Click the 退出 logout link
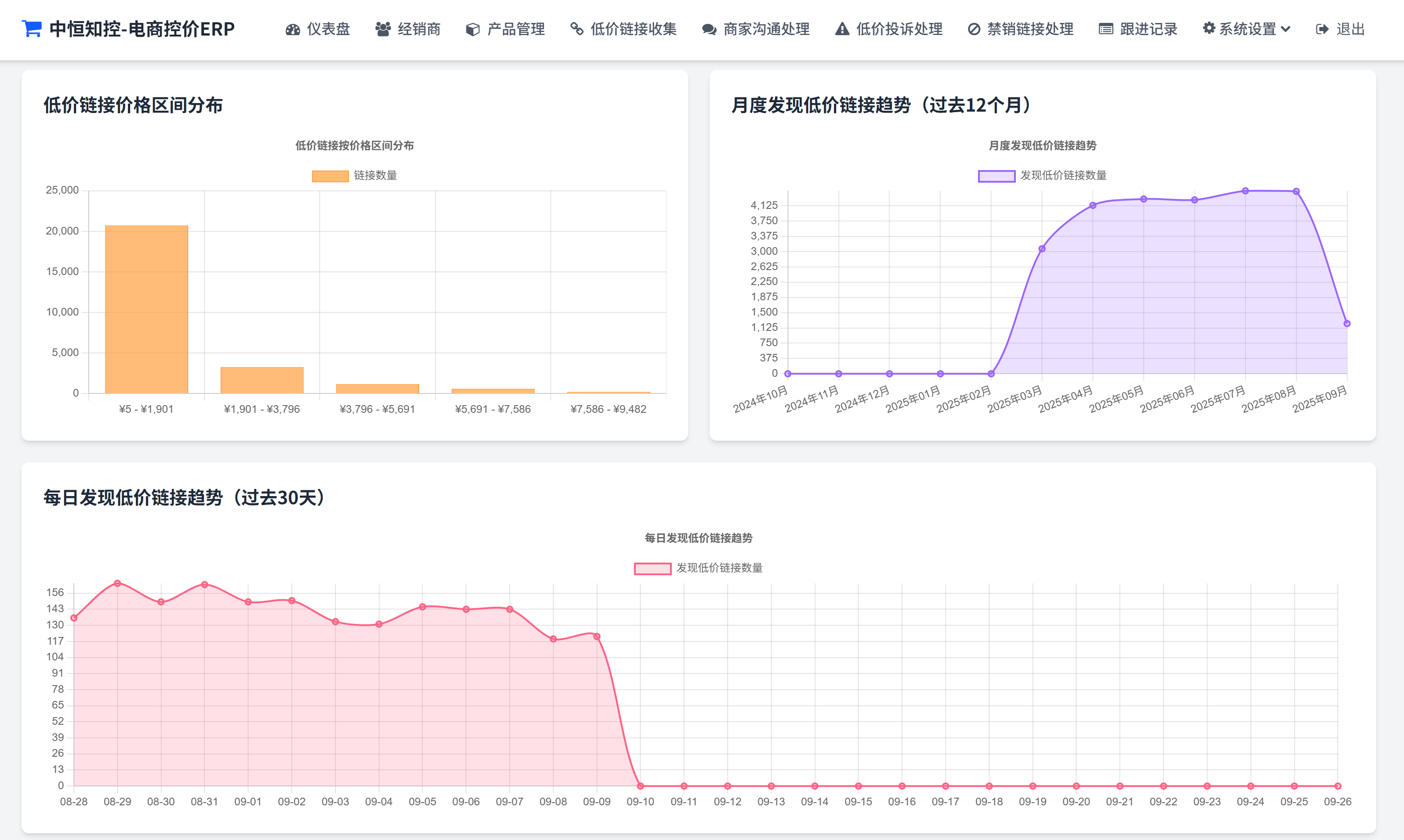 pyautogui.click(x=1350, y=29)
